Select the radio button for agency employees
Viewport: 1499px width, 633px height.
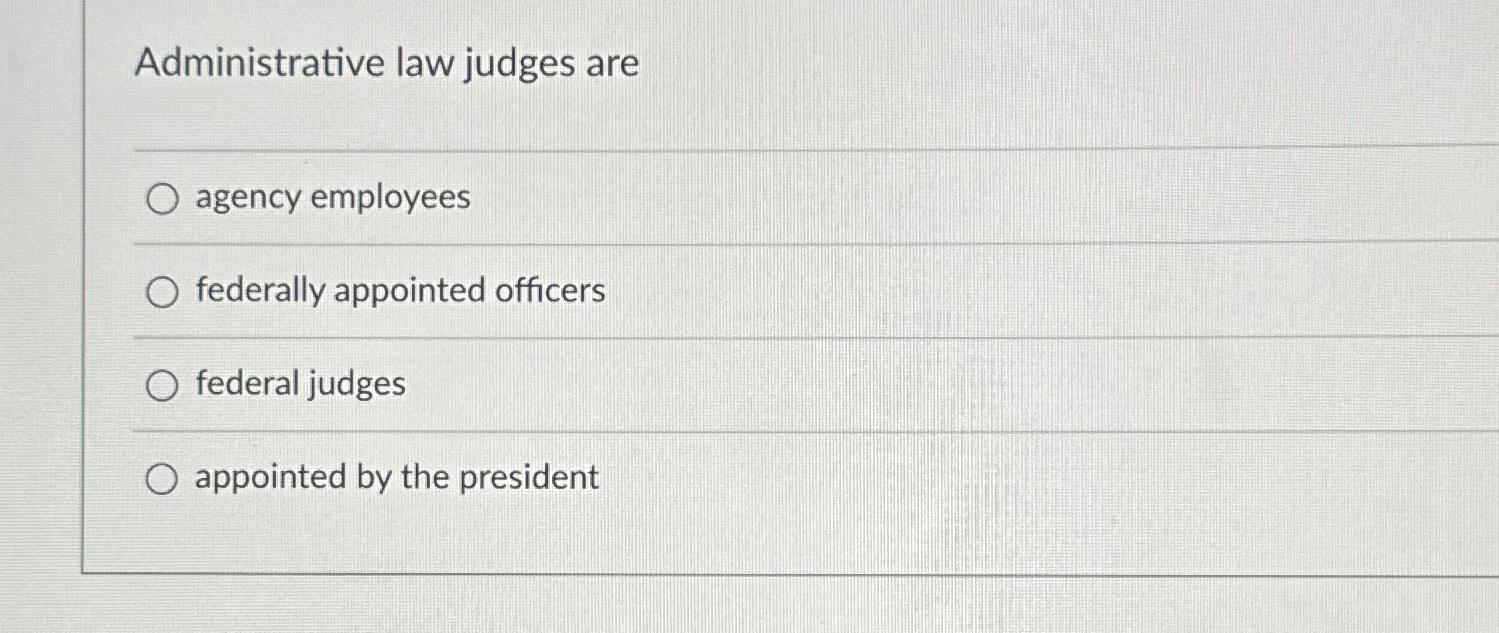coord(161,199)
